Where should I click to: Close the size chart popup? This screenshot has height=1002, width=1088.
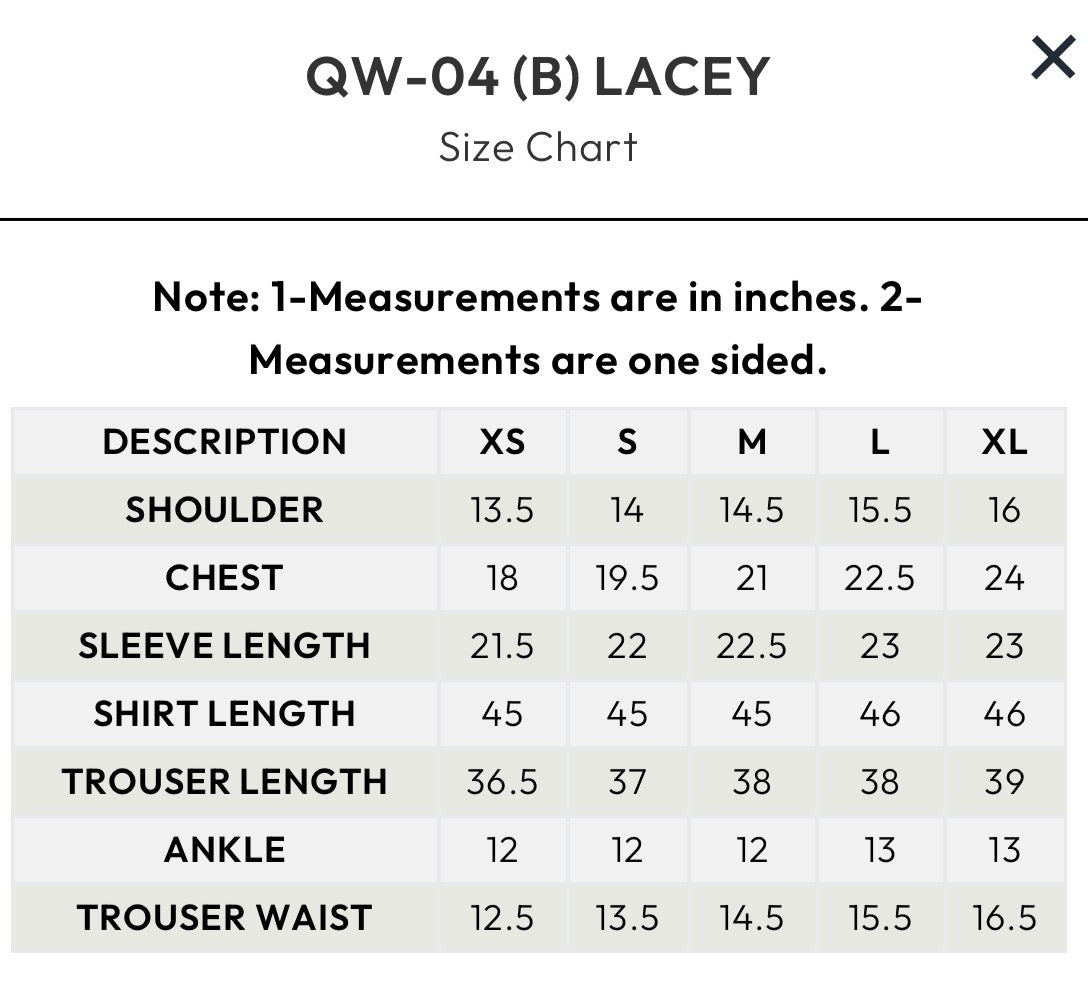[x=1053, y=59]
